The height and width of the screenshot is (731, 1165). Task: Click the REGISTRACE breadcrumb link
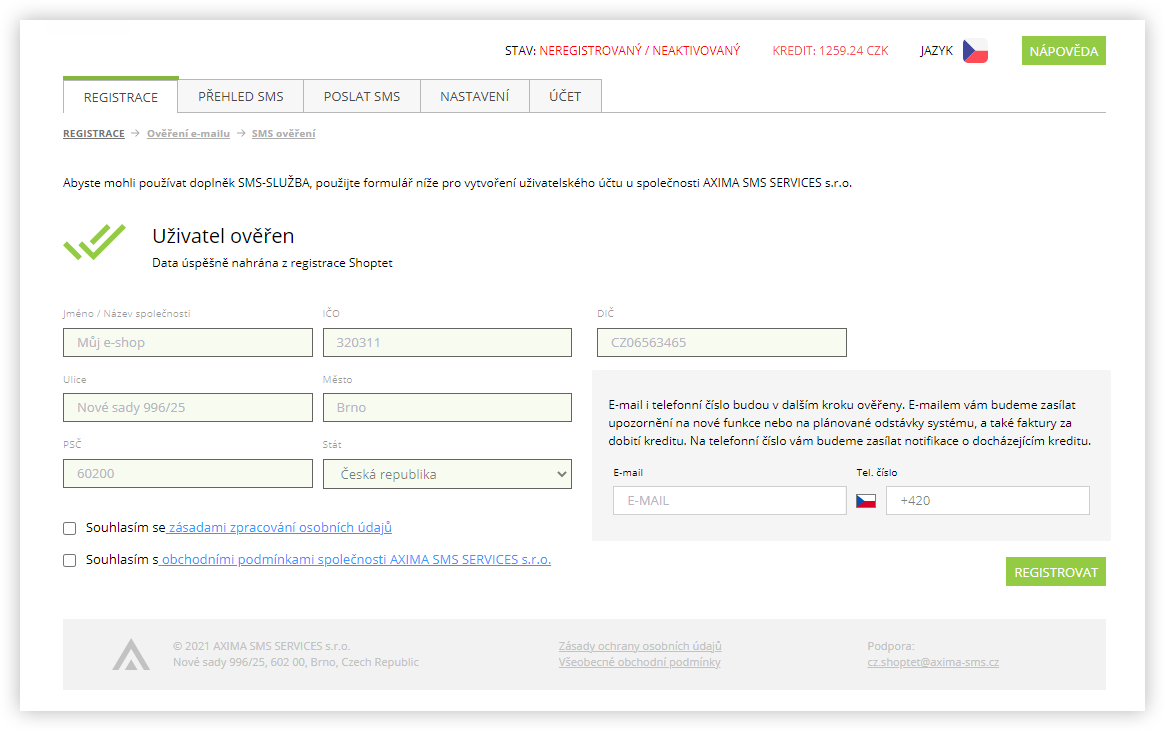pyautogui.click(x=94, y=134)
